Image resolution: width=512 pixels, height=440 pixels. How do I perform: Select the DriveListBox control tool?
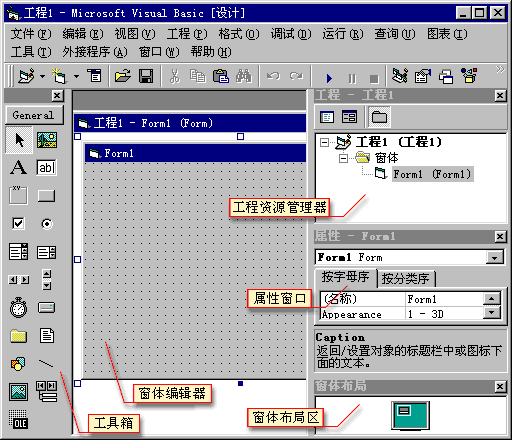coord(46,308)
